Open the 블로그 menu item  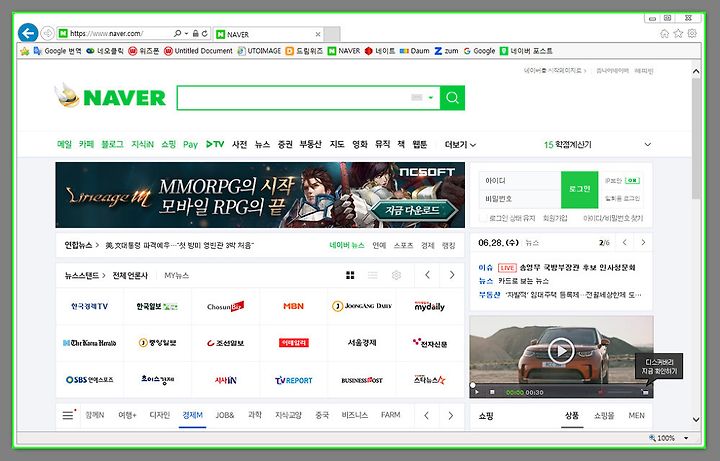tap(112, 144)
